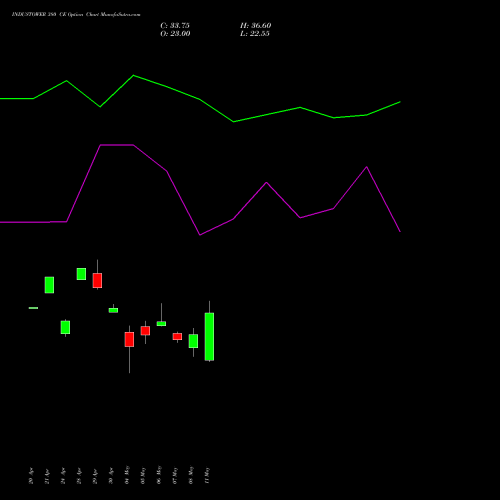Select the red 29 Apr candlestick
Screen dimensions: 500x500
[x=97, y=280]
